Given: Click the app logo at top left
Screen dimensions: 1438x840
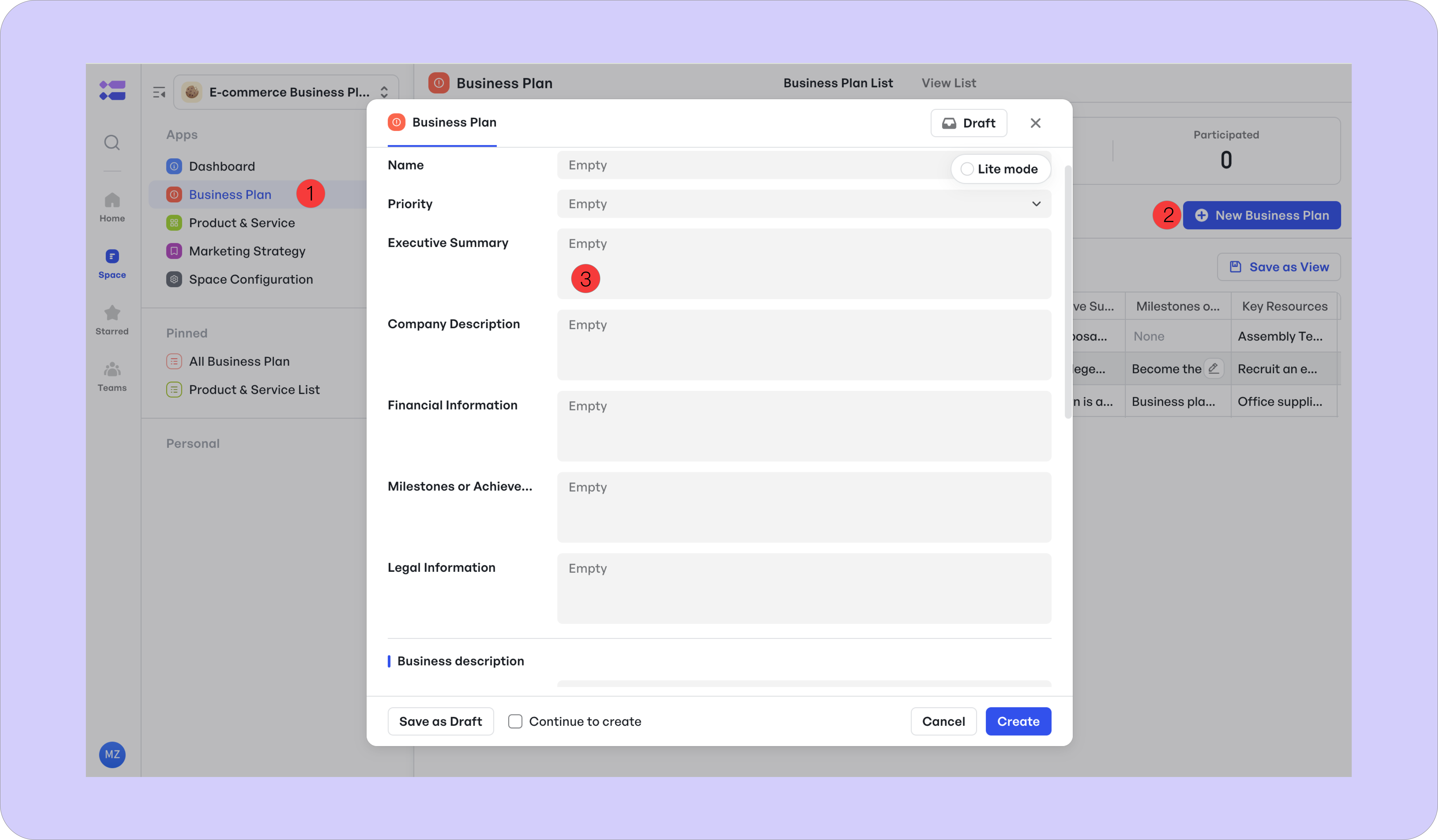Looking at the screenshot, I should tap(112, 90).
